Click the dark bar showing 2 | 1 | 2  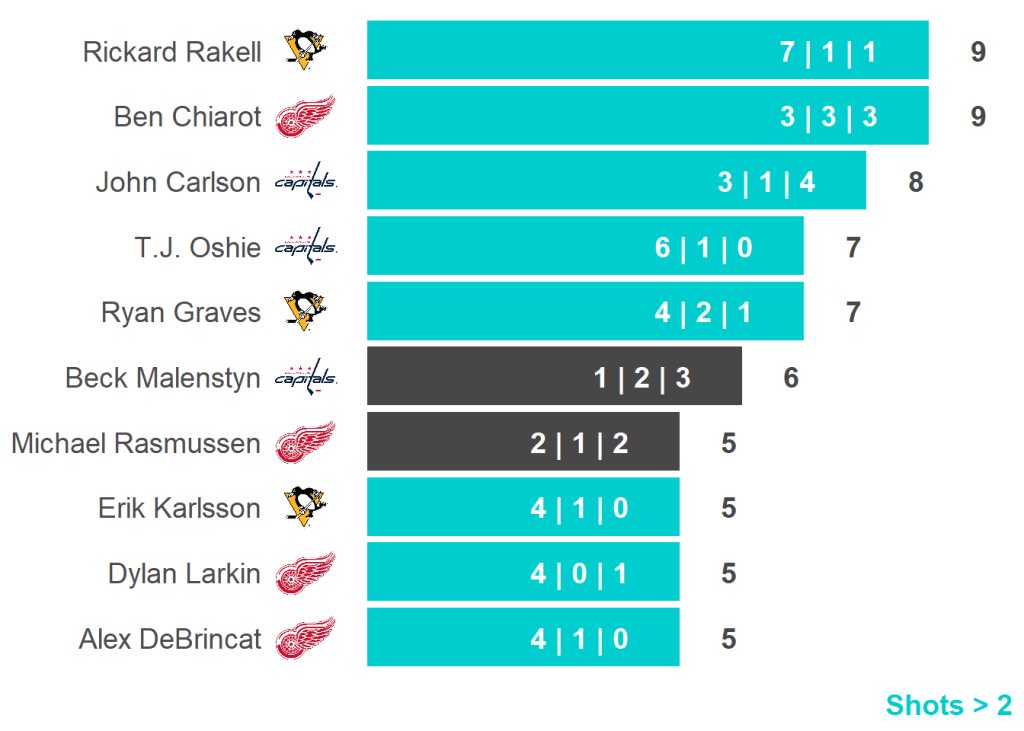[522, 441]
